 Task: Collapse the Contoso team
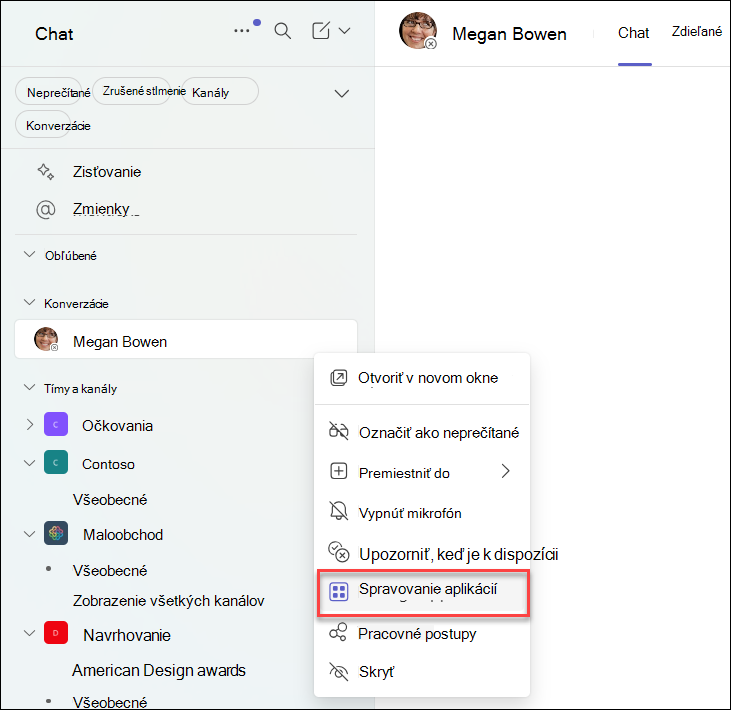point(29,463)
